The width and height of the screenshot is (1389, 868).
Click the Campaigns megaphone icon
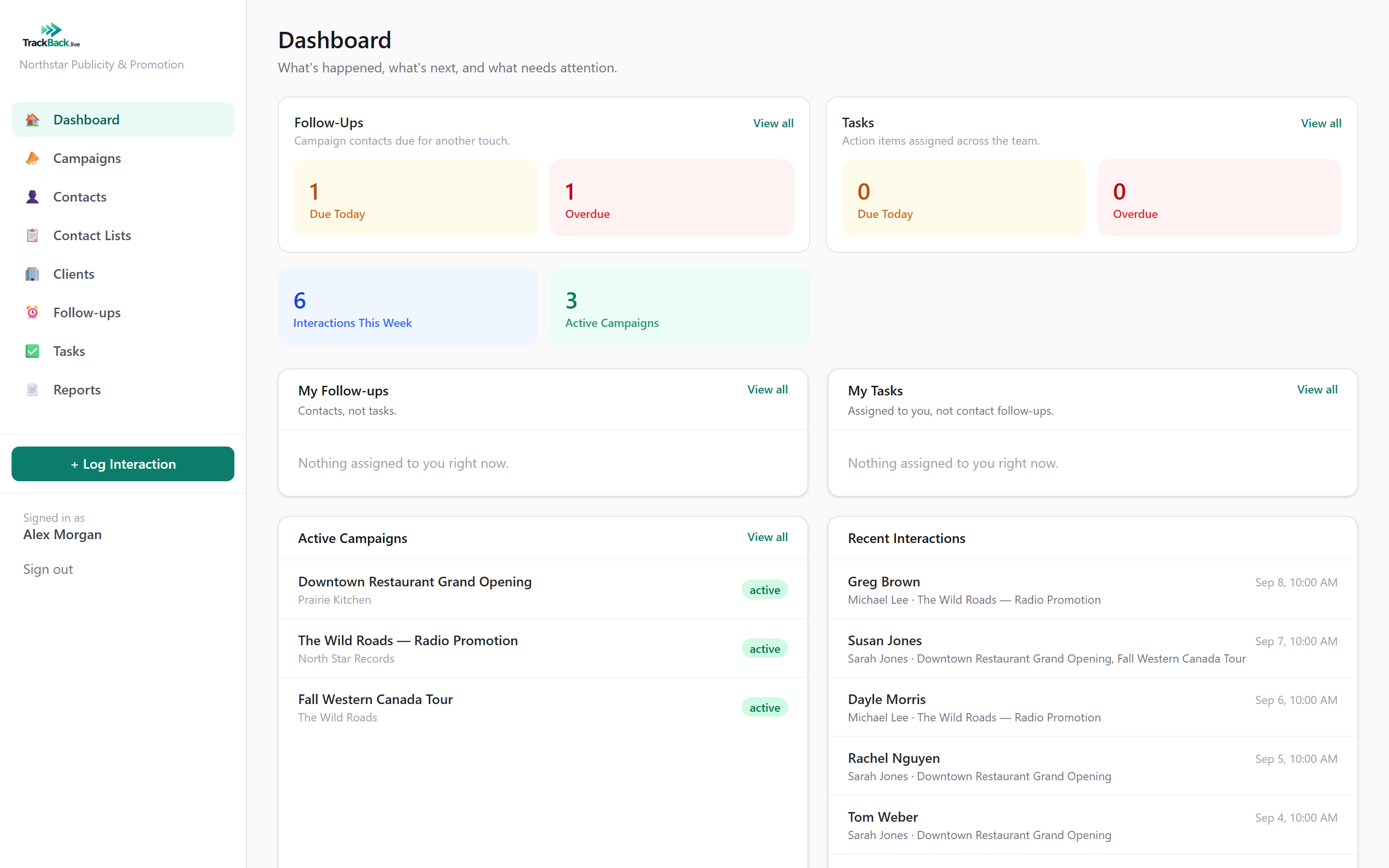tap(32, 158)
